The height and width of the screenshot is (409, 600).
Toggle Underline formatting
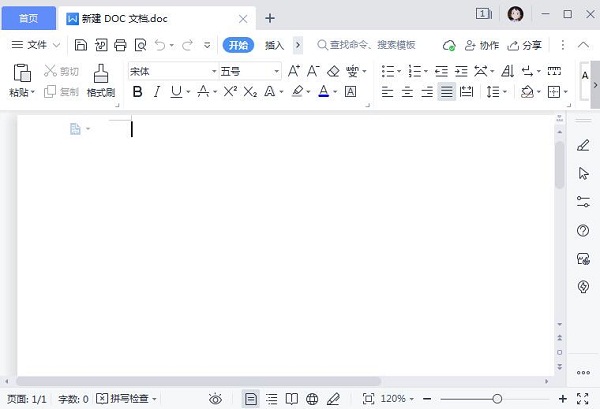click(x=176, y=91)
